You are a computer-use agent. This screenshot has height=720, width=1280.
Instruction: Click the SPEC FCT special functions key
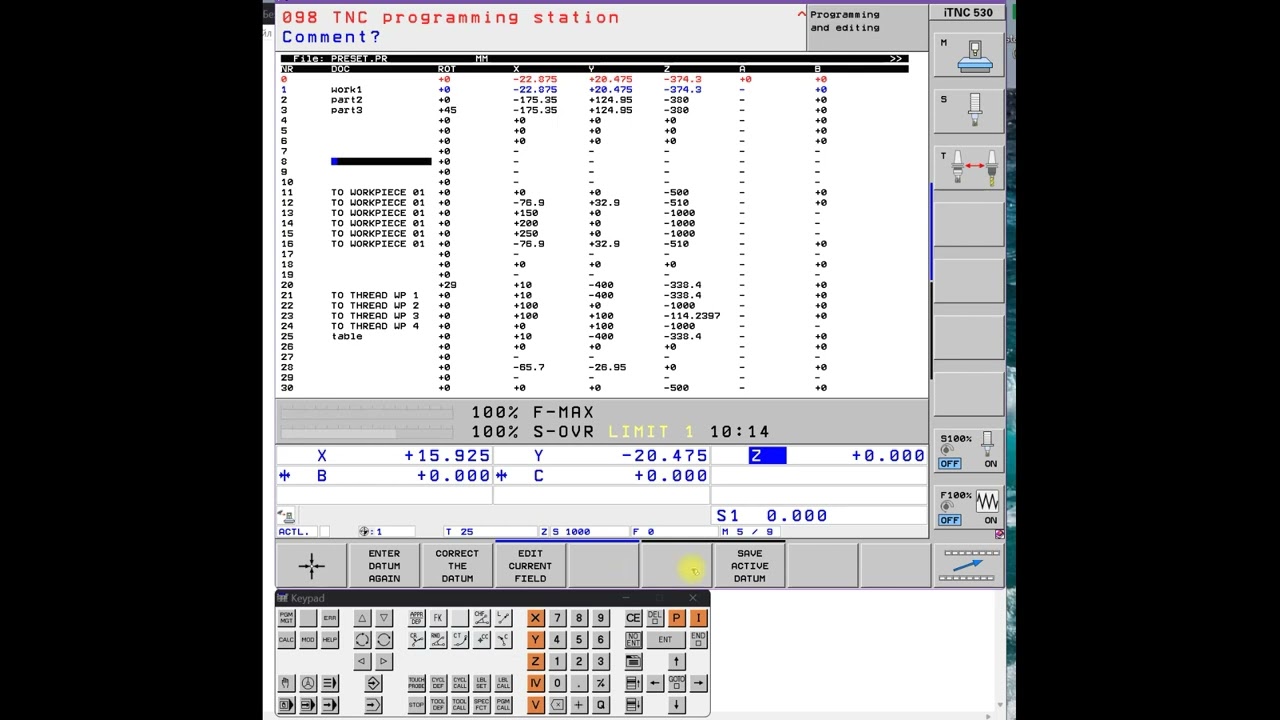click(x=481, y=705)
